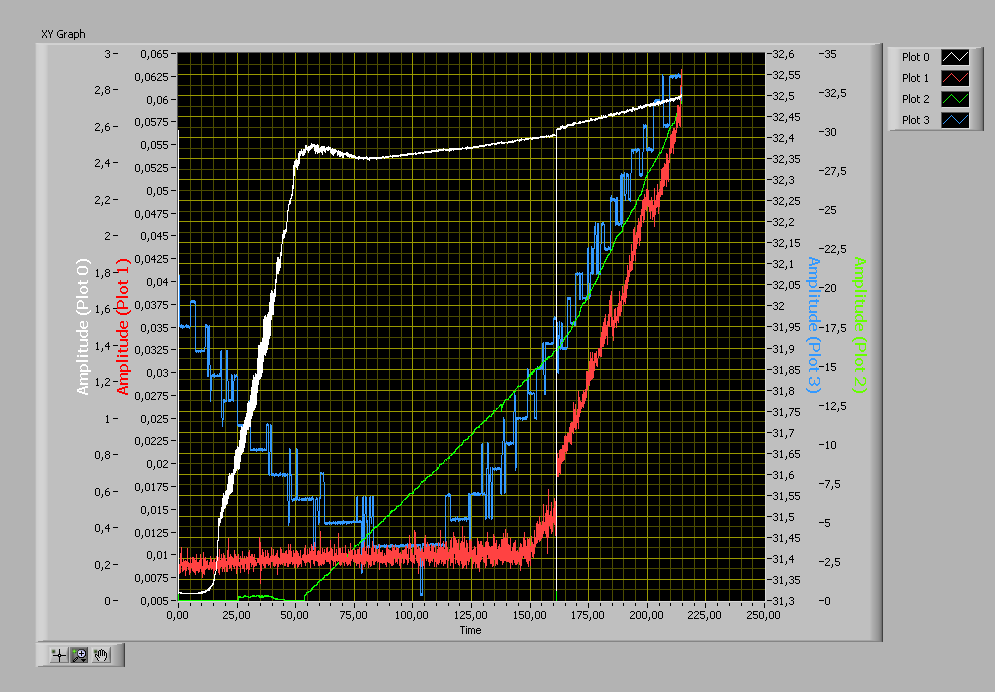Edit the 0,00 time axis minimum
Viewport: 995px width, 692px height.
tap(178, 615)
